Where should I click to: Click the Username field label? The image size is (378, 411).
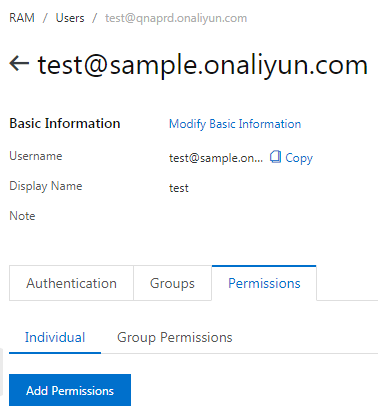[x=36, y=156]
